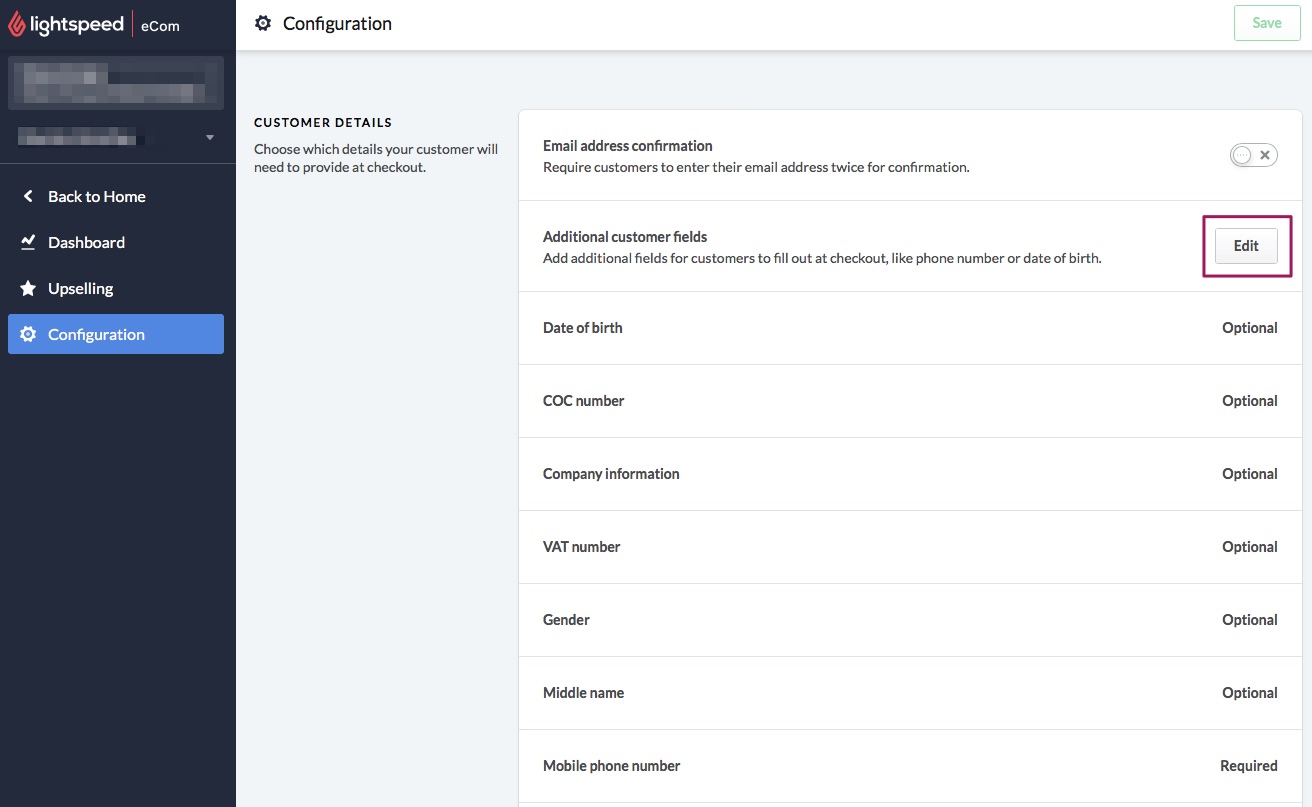
Task: Click Edit for Additional customer fields
Action: pyautogui.click(x=1246, y=246)
